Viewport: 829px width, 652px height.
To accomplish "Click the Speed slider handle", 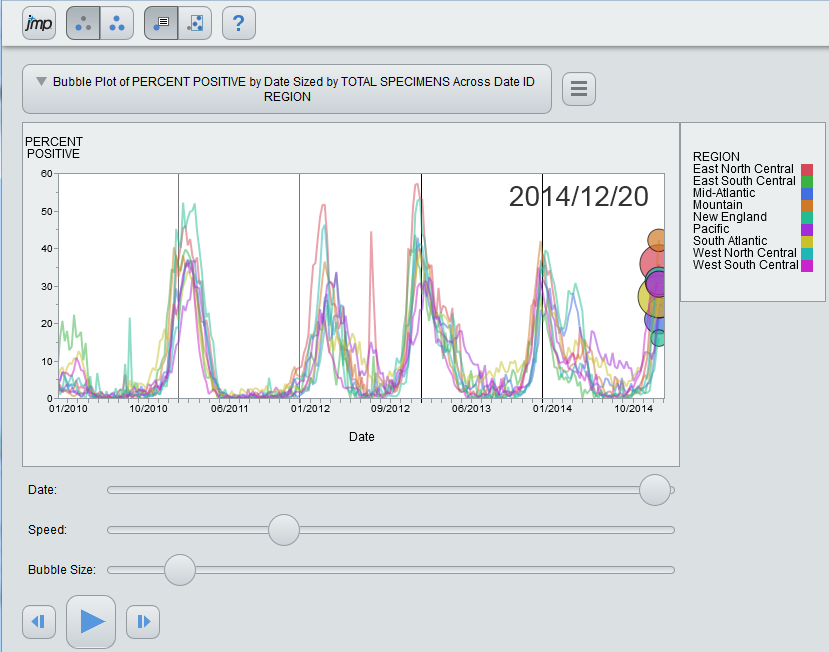I will pos(285,530).
